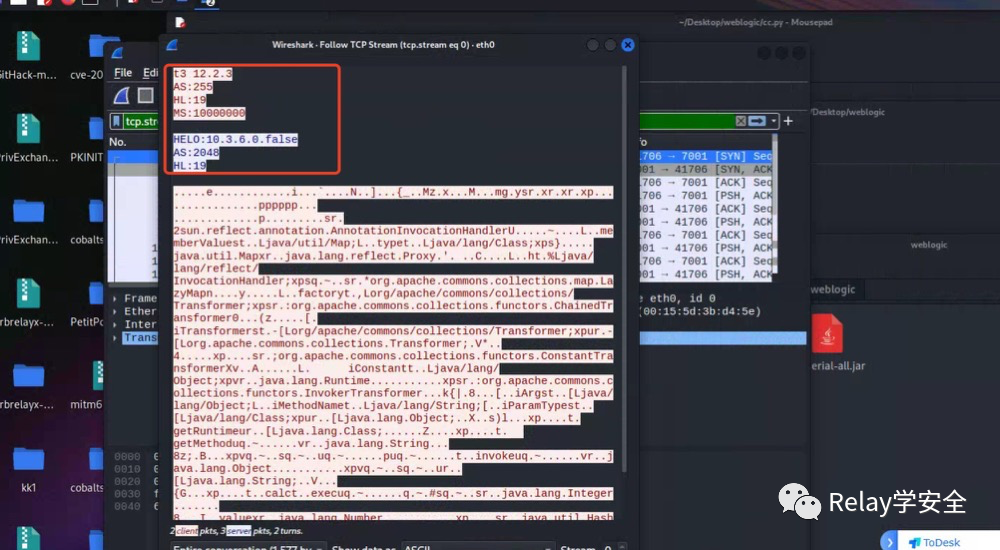Close the Follow TCP Stream dialog
1000x550 pixels.
coord(628,45)
